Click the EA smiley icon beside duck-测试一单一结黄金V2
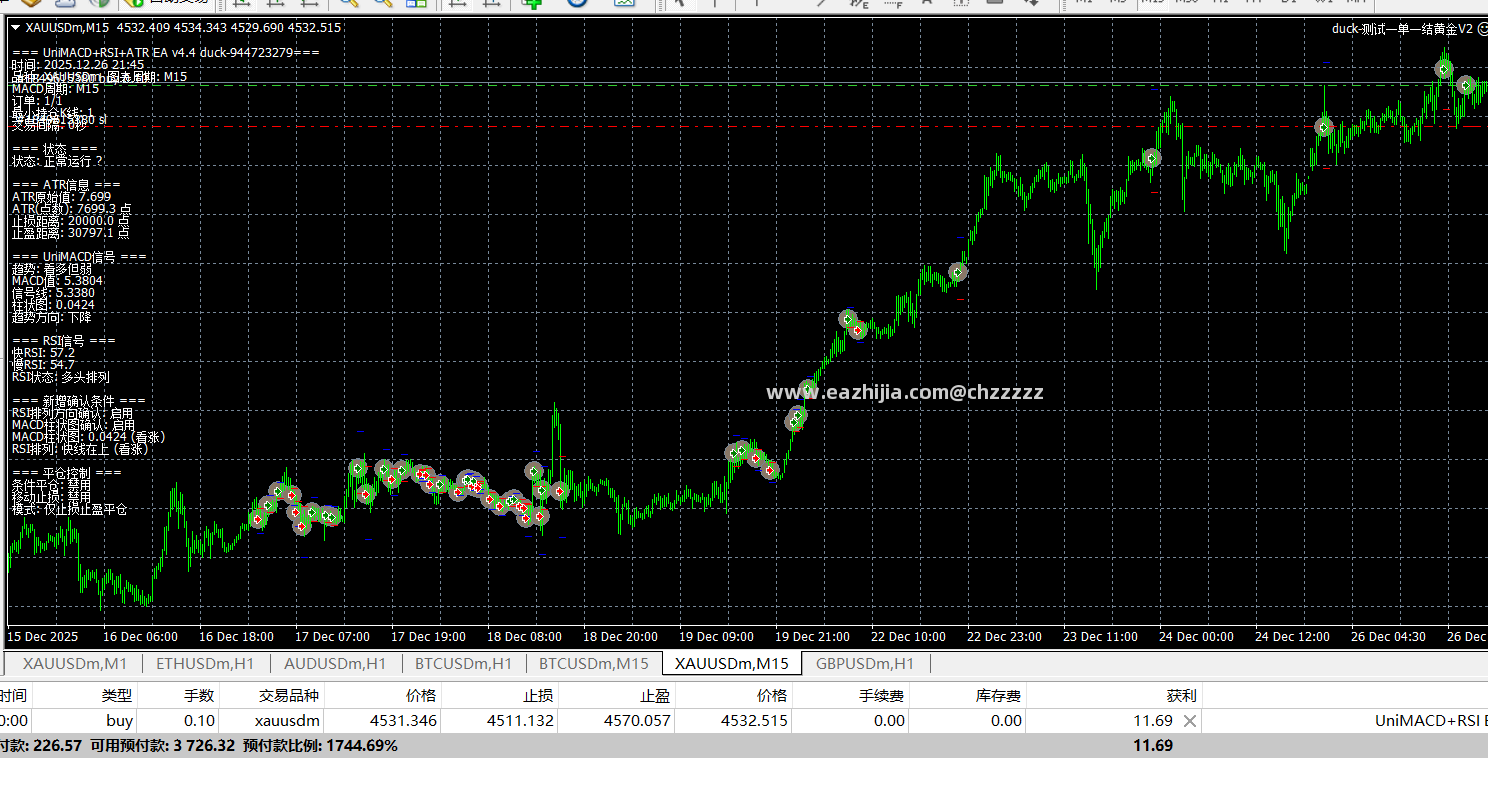Screen dimensions: 1488x800 coord(1483,29)
